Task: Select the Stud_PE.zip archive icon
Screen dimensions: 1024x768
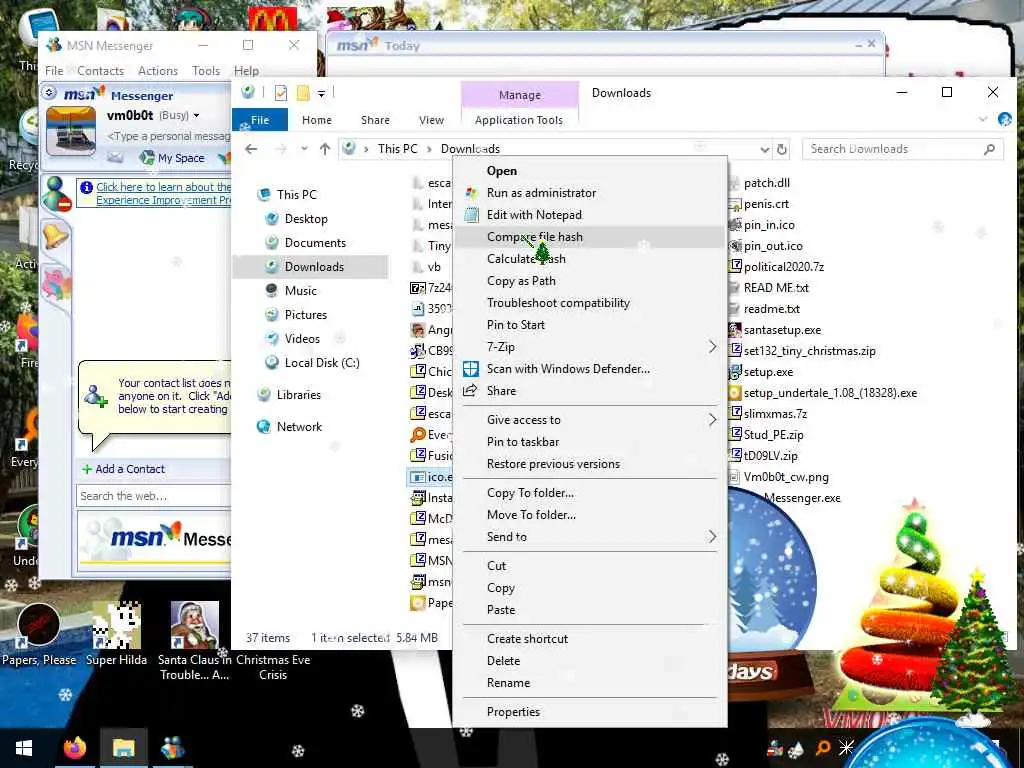Action: pos(735,435)
